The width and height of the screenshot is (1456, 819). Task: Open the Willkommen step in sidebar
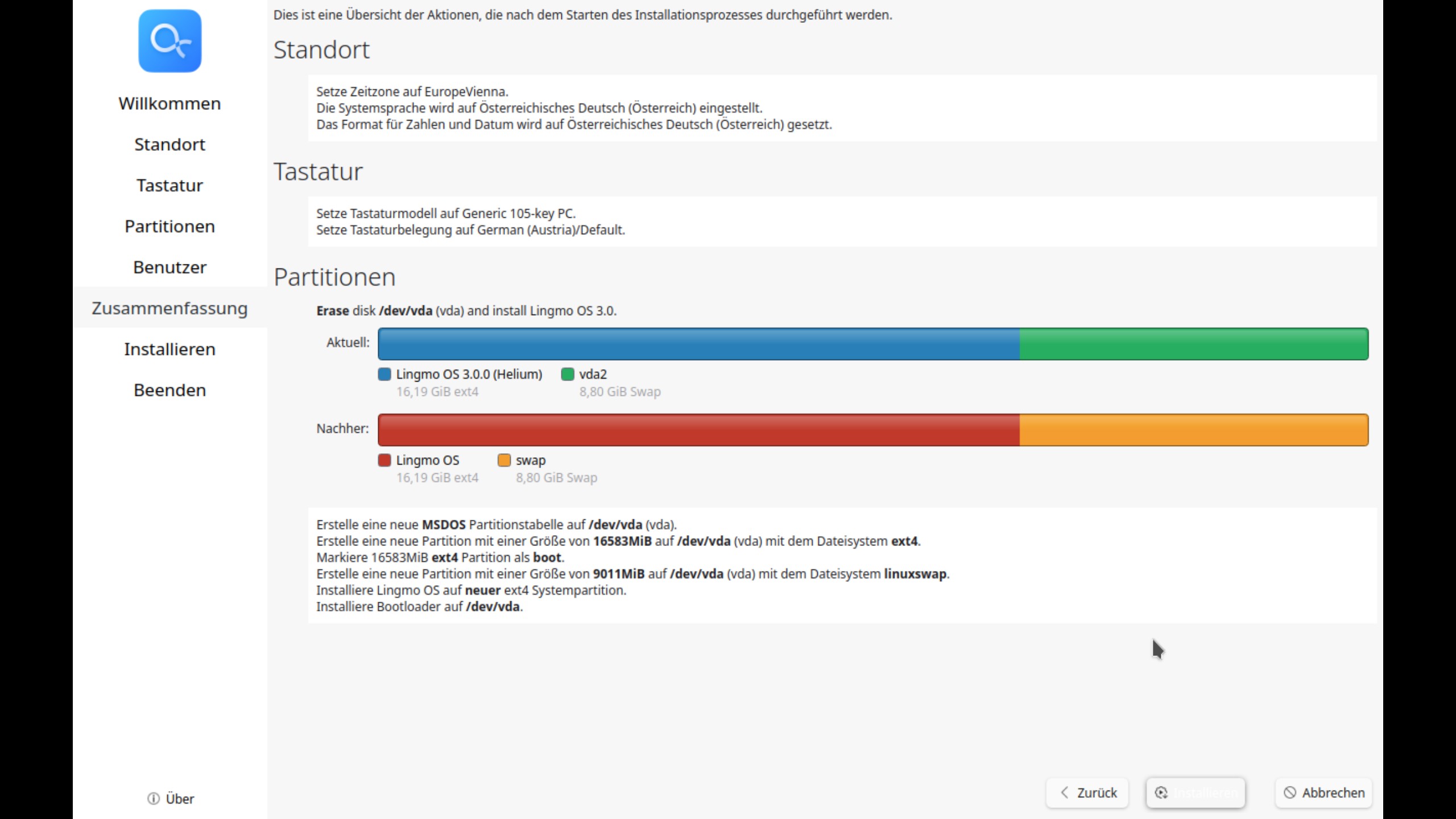pos(169,104)
